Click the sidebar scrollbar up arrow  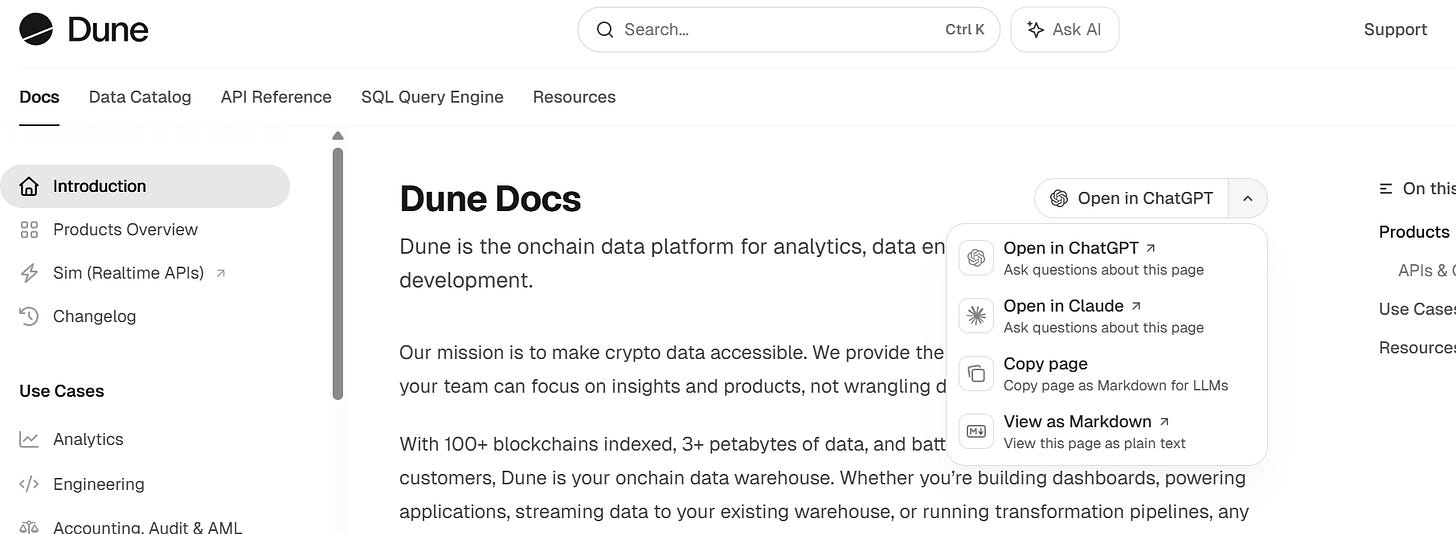point(338,136)
